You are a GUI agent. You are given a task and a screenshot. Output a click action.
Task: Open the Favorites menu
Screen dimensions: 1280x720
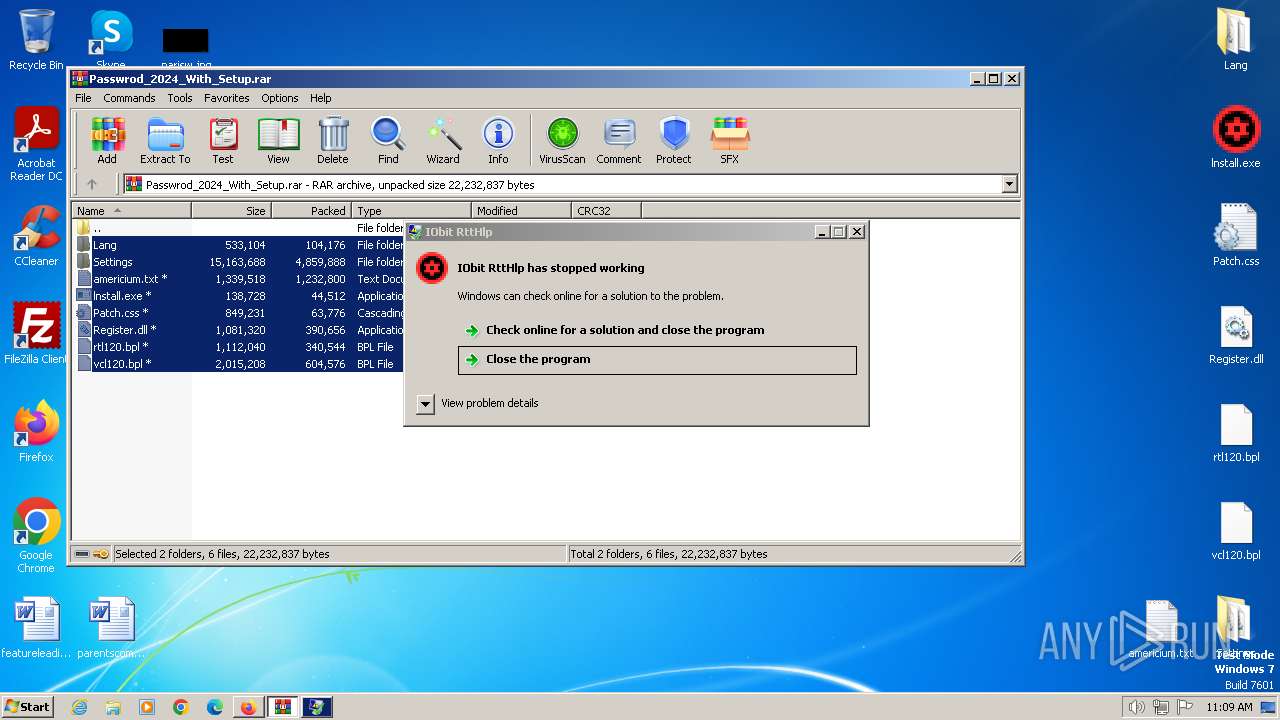(227, 98)
